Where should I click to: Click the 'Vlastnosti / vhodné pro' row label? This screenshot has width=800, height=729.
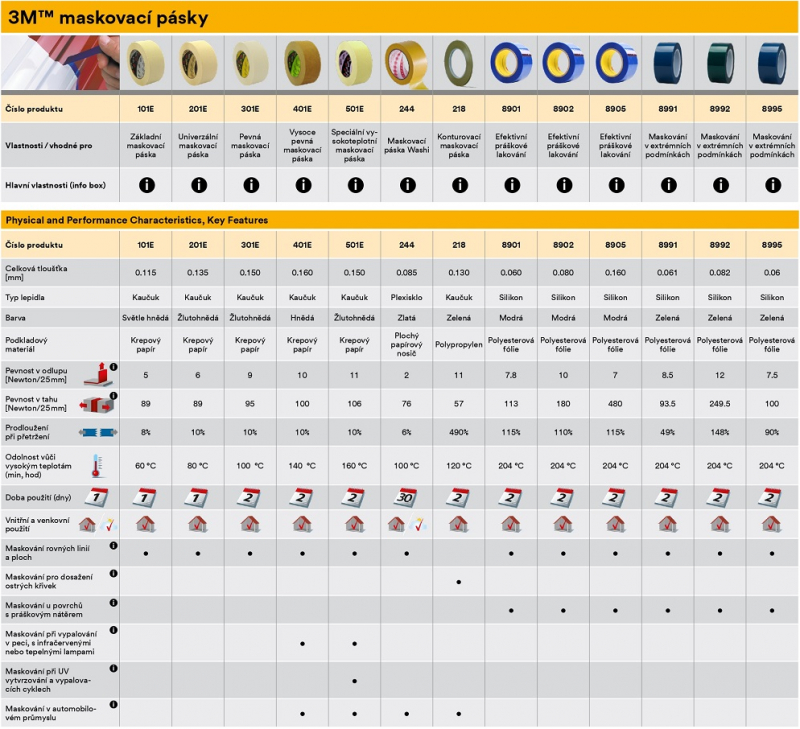point(49,145)
